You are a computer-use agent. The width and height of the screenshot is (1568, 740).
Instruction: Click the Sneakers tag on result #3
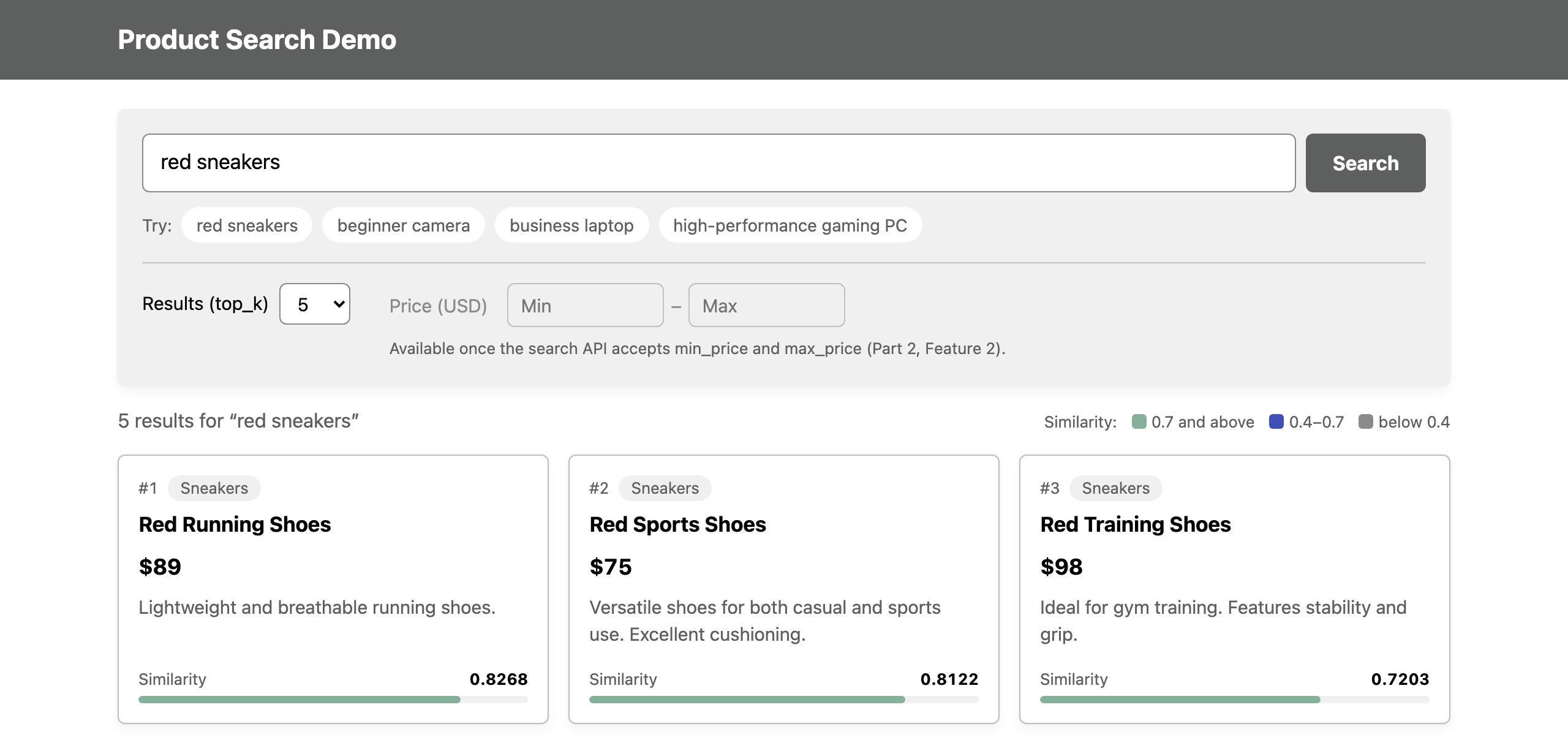[x=1115, y=488]
